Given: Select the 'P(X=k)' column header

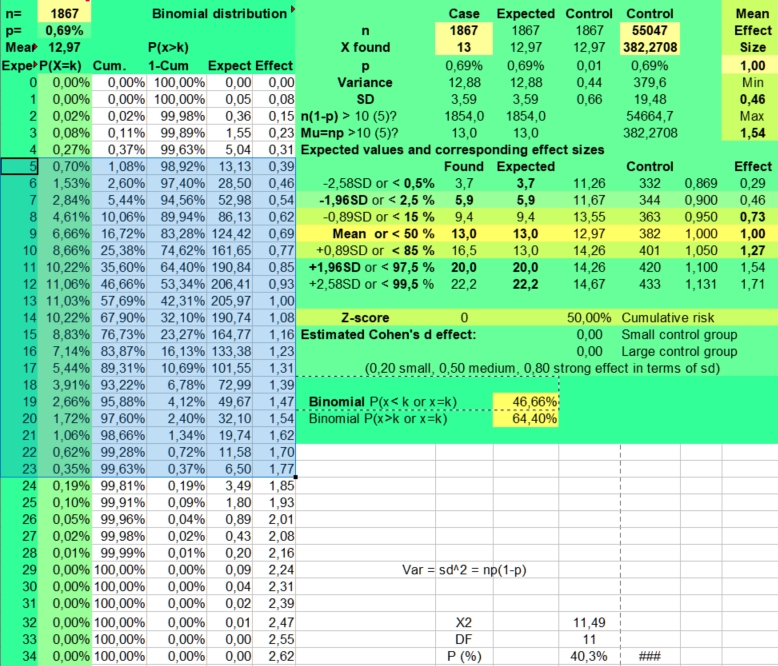Looking at the screenshot, I should point(60,66).
